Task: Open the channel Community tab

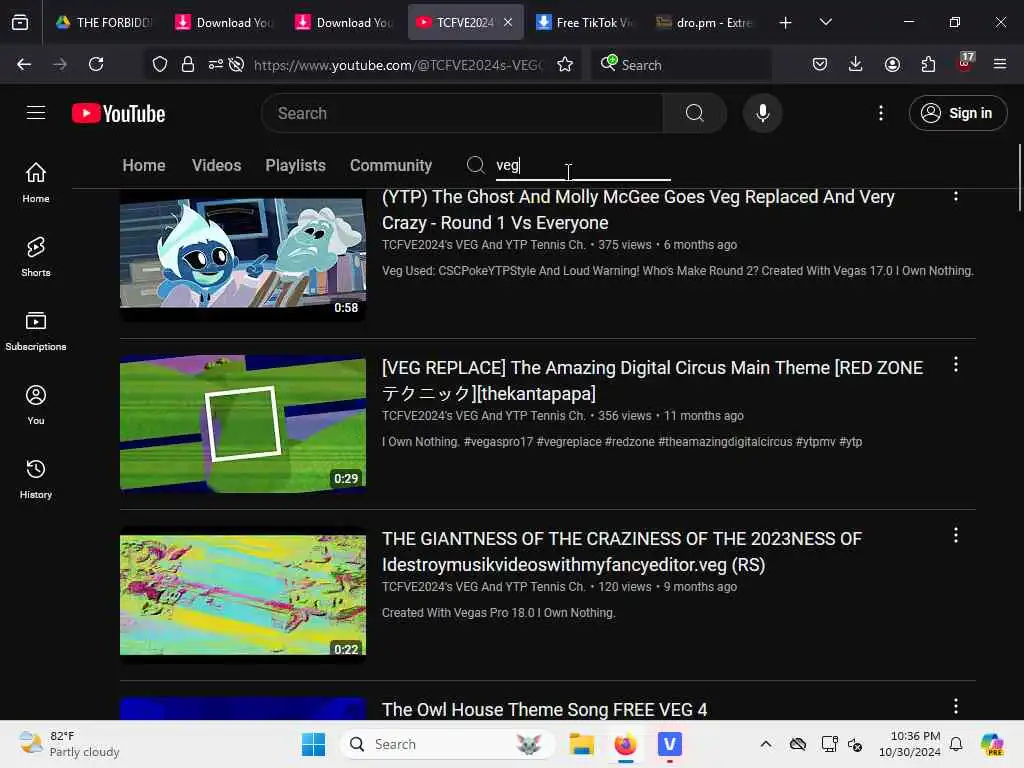Action: tap(391, 165)
